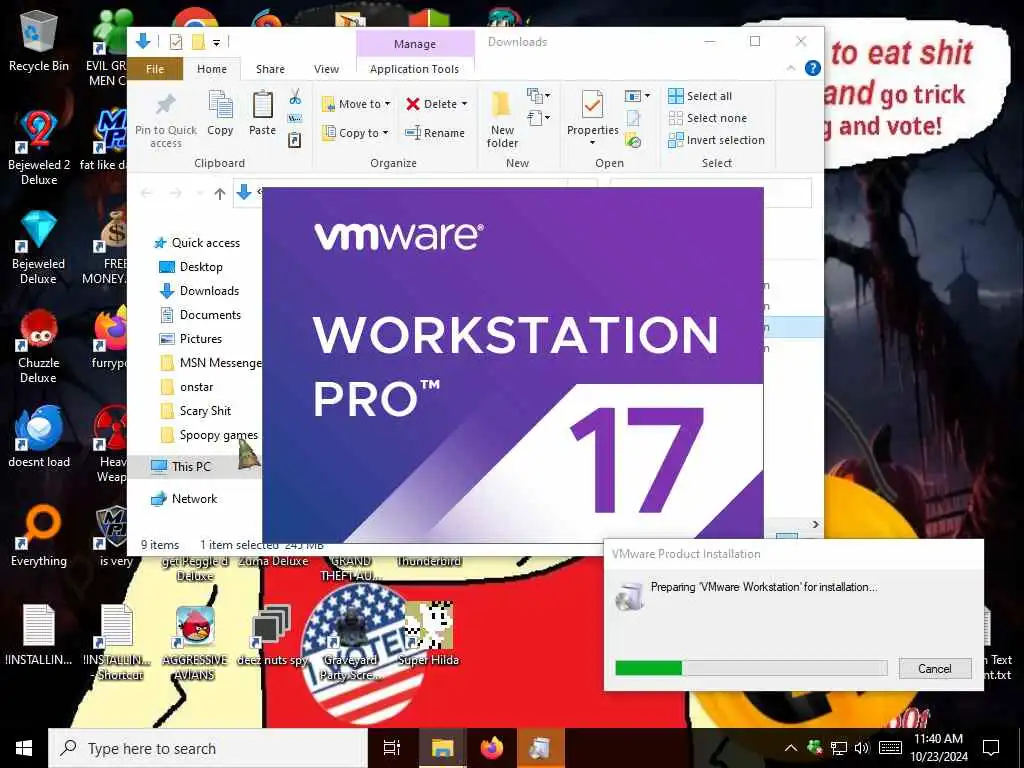Open the Properties dropdown arrow

click(x=592, y=143)
